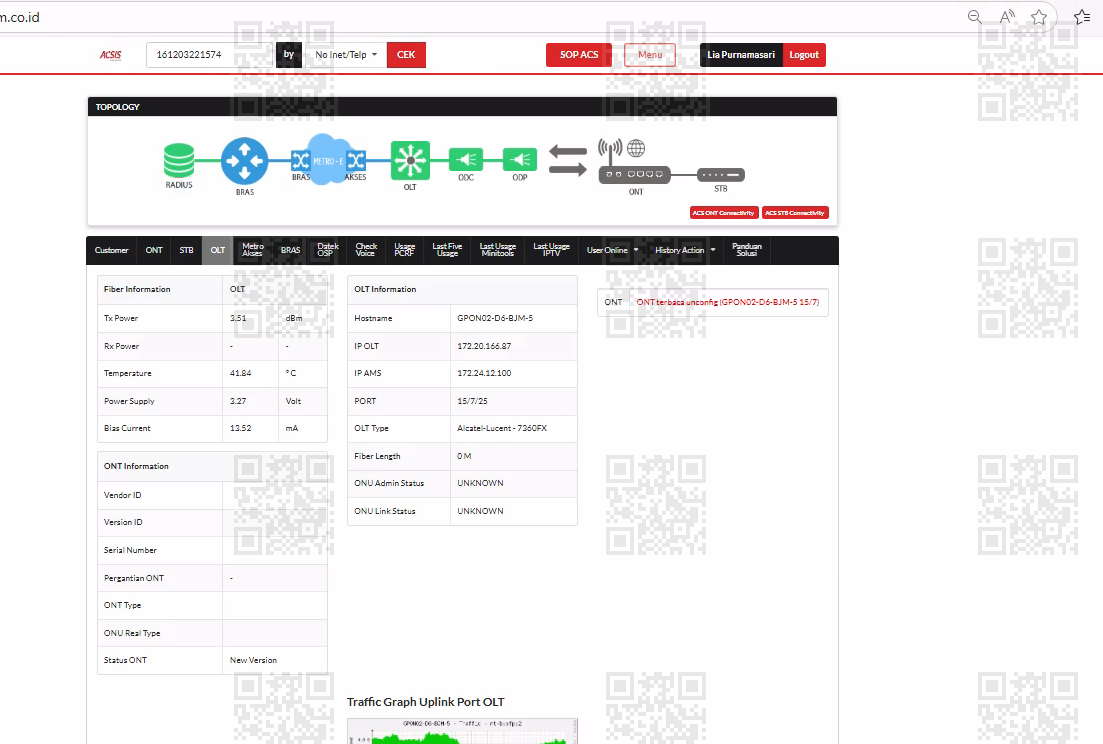Screen dimensions: 1103x744
Task: Click the ODC icon in topology
Action: (466, 160)
